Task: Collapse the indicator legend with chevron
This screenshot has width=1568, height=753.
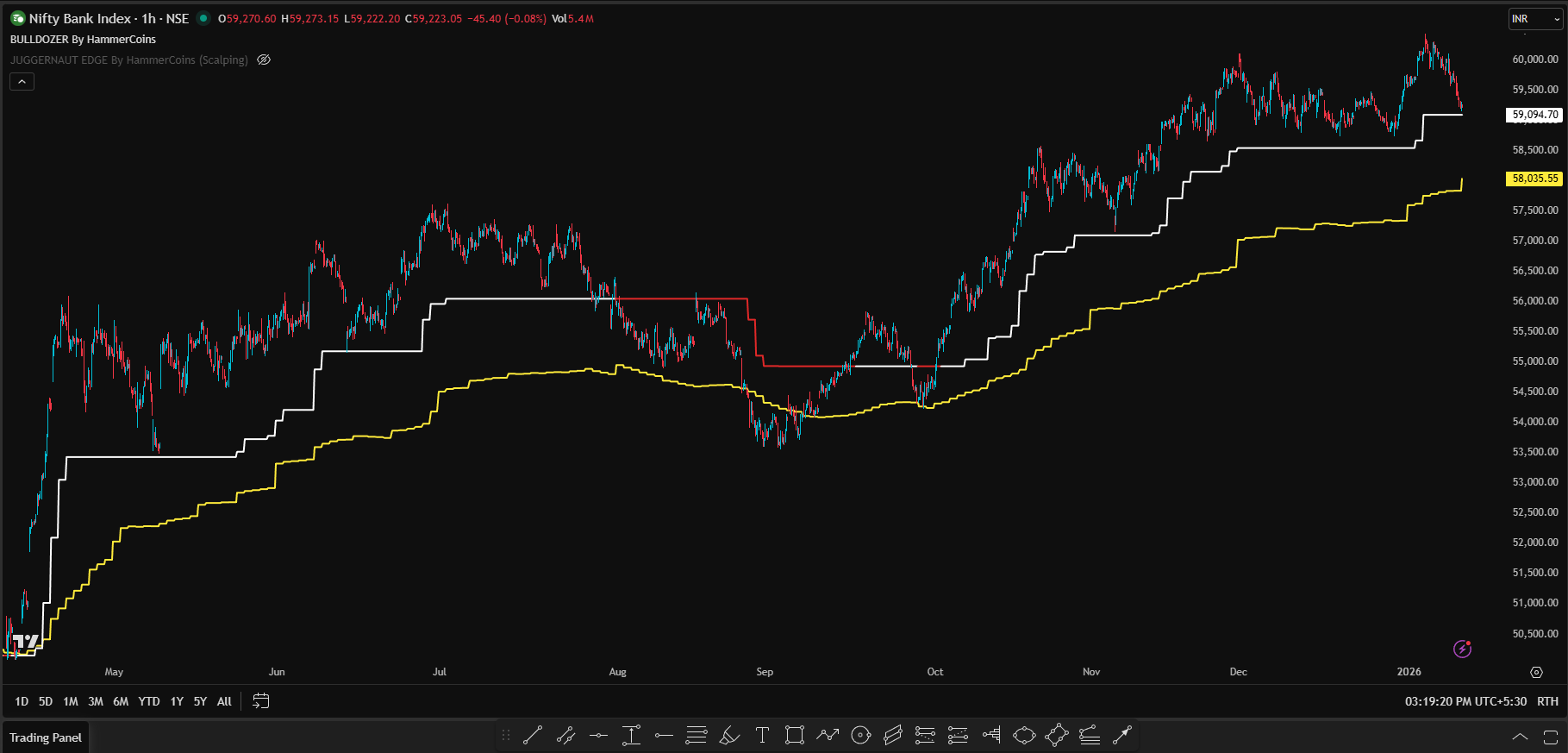Action: pos(22,81)
